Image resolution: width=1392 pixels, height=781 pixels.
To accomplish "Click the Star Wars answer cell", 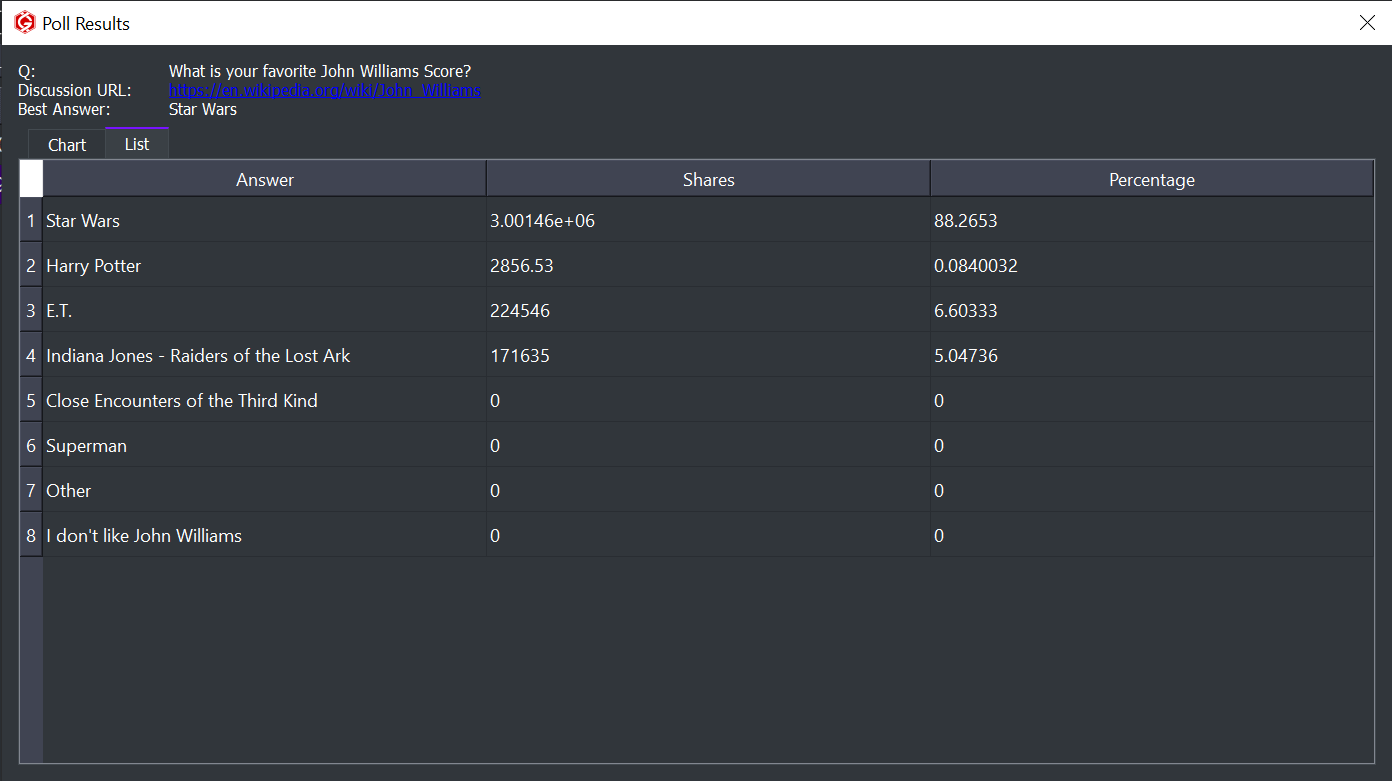I will (265, 220).
